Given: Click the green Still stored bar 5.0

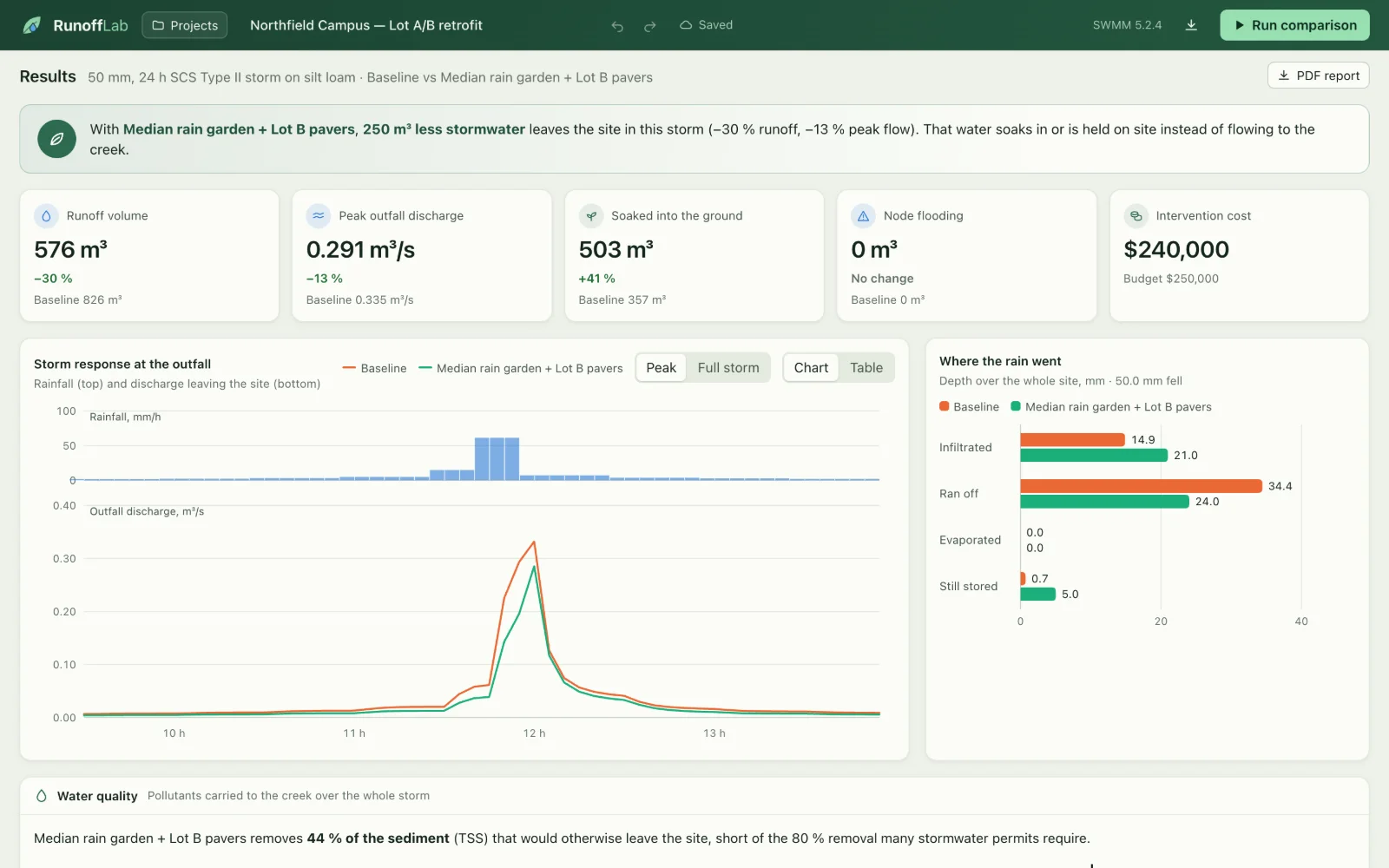Looking at the screenshot, I should point(1037,594).
